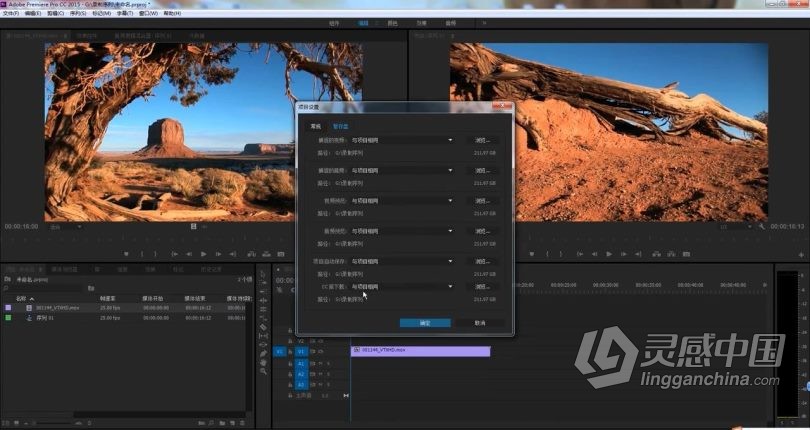The height and width of the screenshot is (430, 810).
Task: Export frame from the Source monitor
Action: (x=281, y=254)
